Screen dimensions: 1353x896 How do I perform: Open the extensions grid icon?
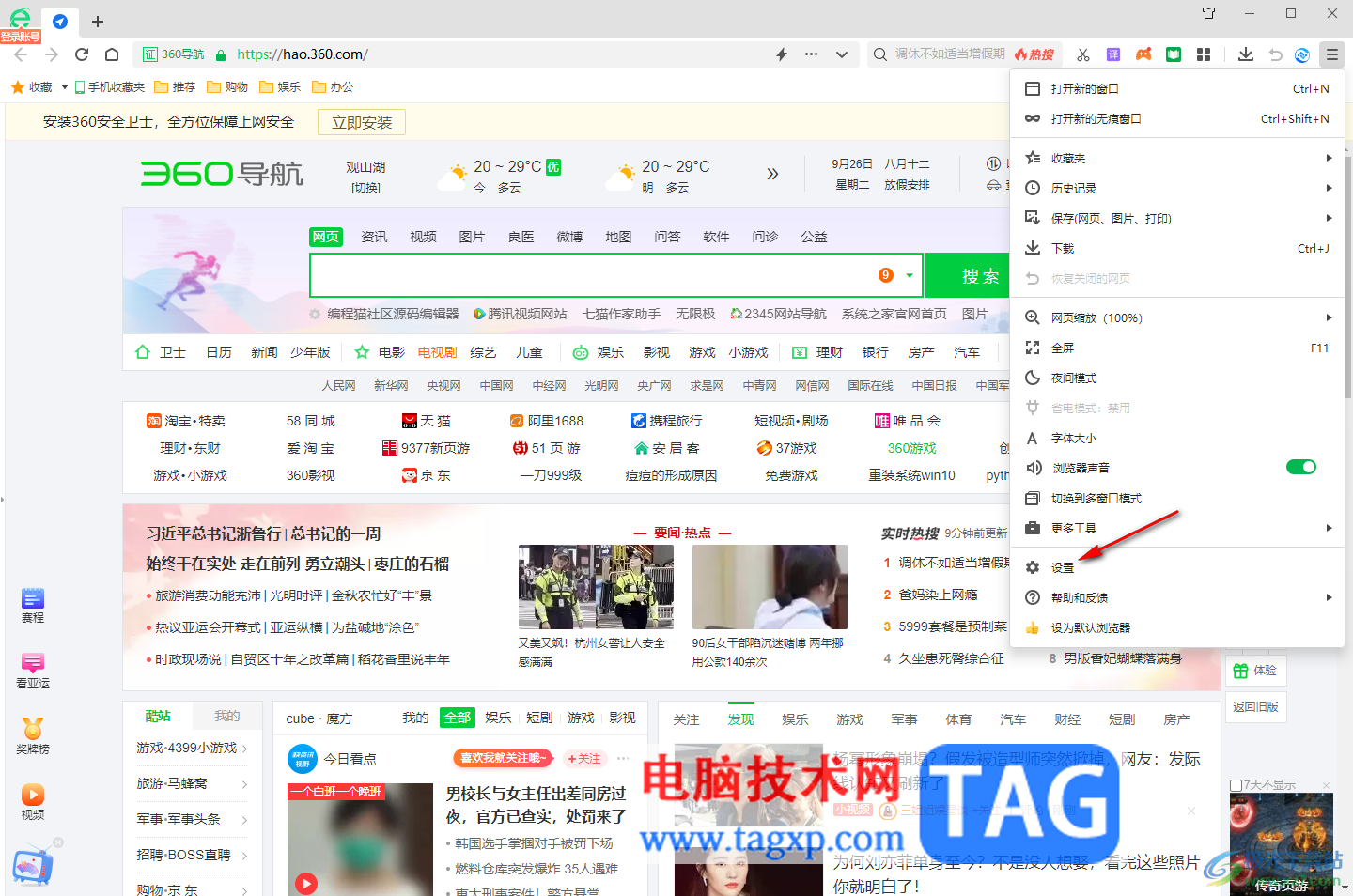point(1204,54)
